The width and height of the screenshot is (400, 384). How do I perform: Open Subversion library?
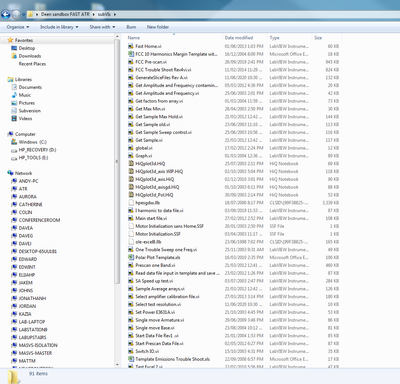pos(30,111)
